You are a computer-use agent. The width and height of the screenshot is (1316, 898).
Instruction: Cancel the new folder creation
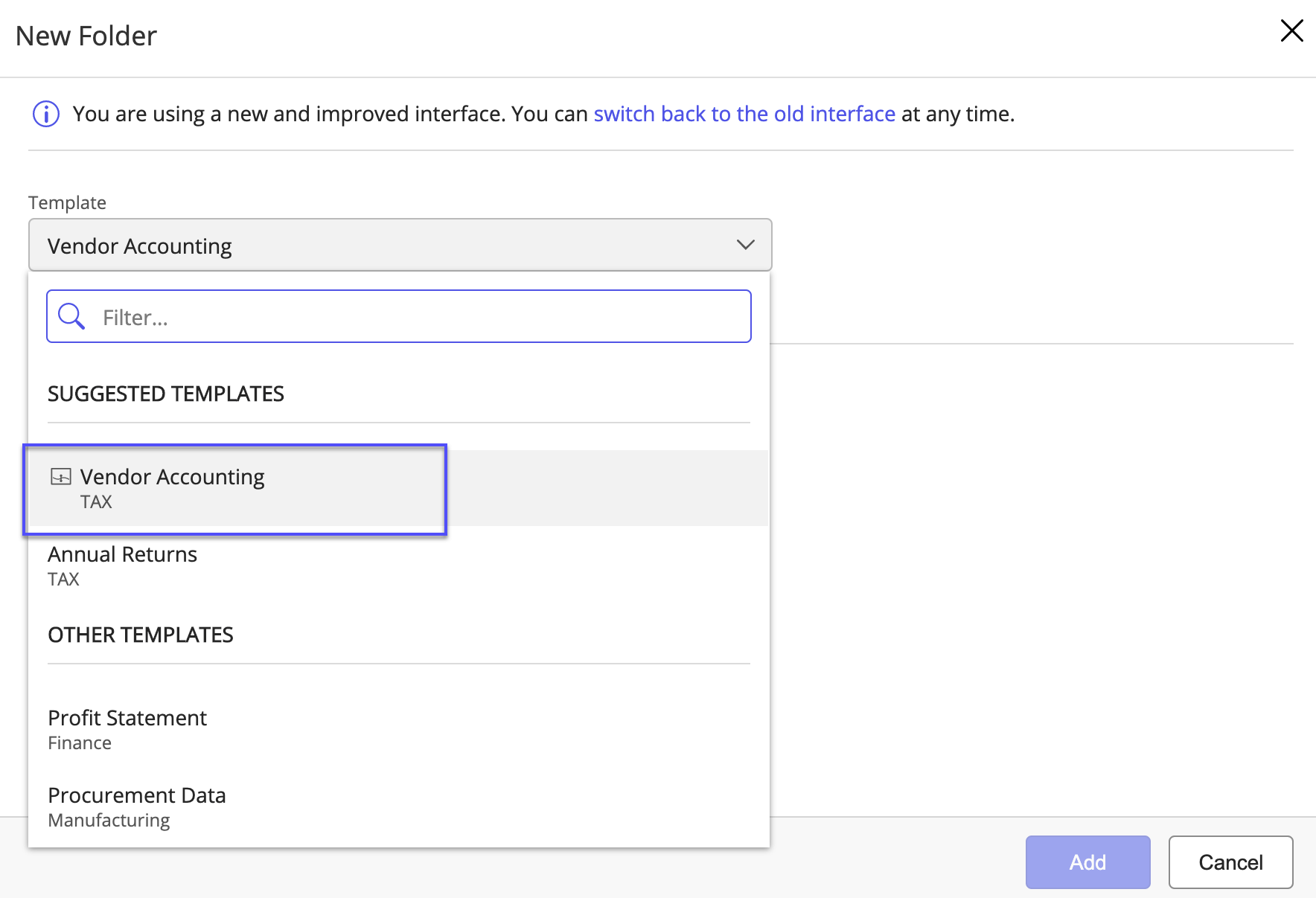click(x=1230, y=862)
